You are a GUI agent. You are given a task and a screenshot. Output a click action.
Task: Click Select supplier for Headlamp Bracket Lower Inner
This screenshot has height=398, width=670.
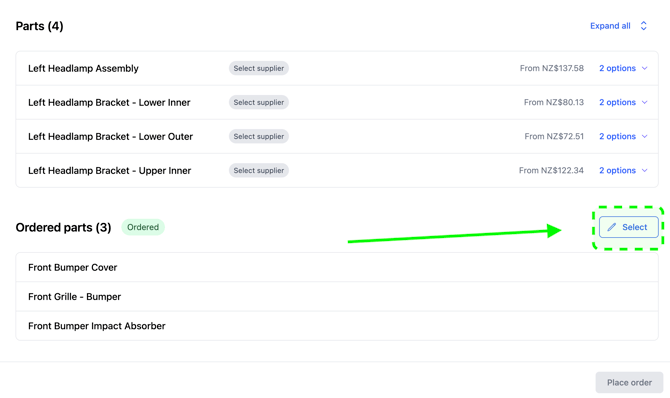click(259, 102)
